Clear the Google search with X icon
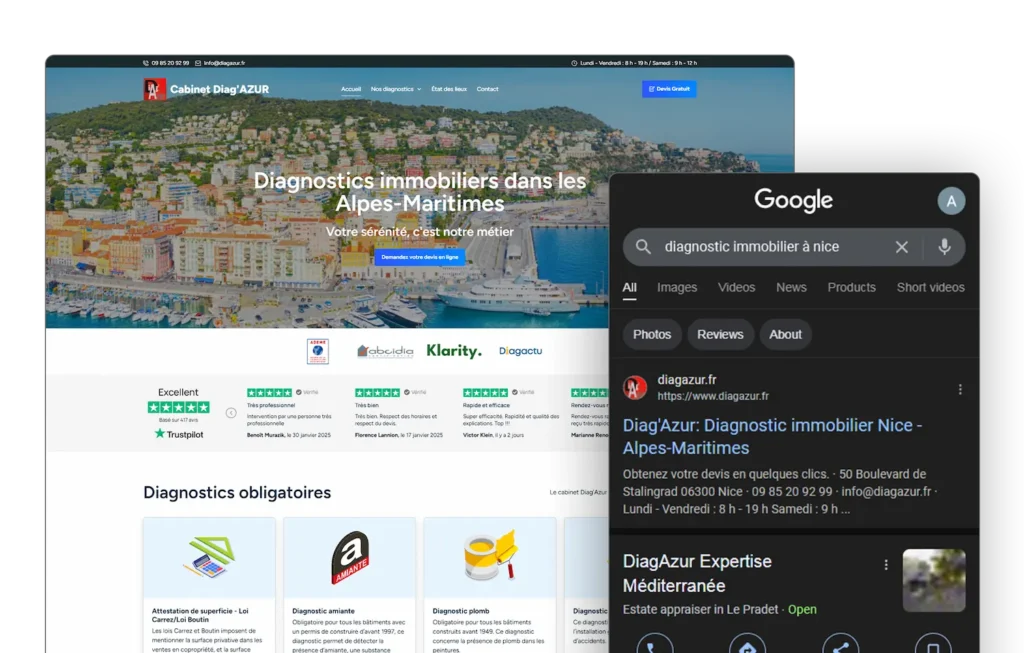Image resolution: width=1024 pixels, height=653 pixels. click(x=901, y=247)
